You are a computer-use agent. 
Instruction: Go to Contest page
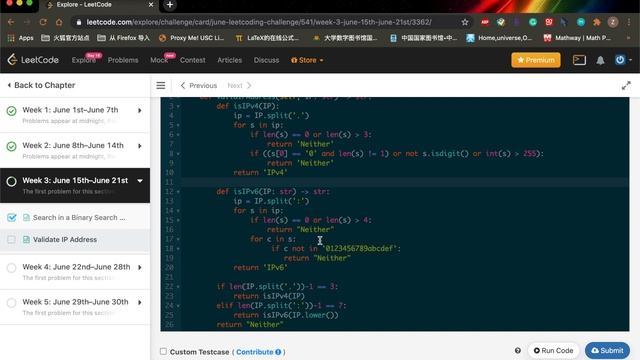193,60
